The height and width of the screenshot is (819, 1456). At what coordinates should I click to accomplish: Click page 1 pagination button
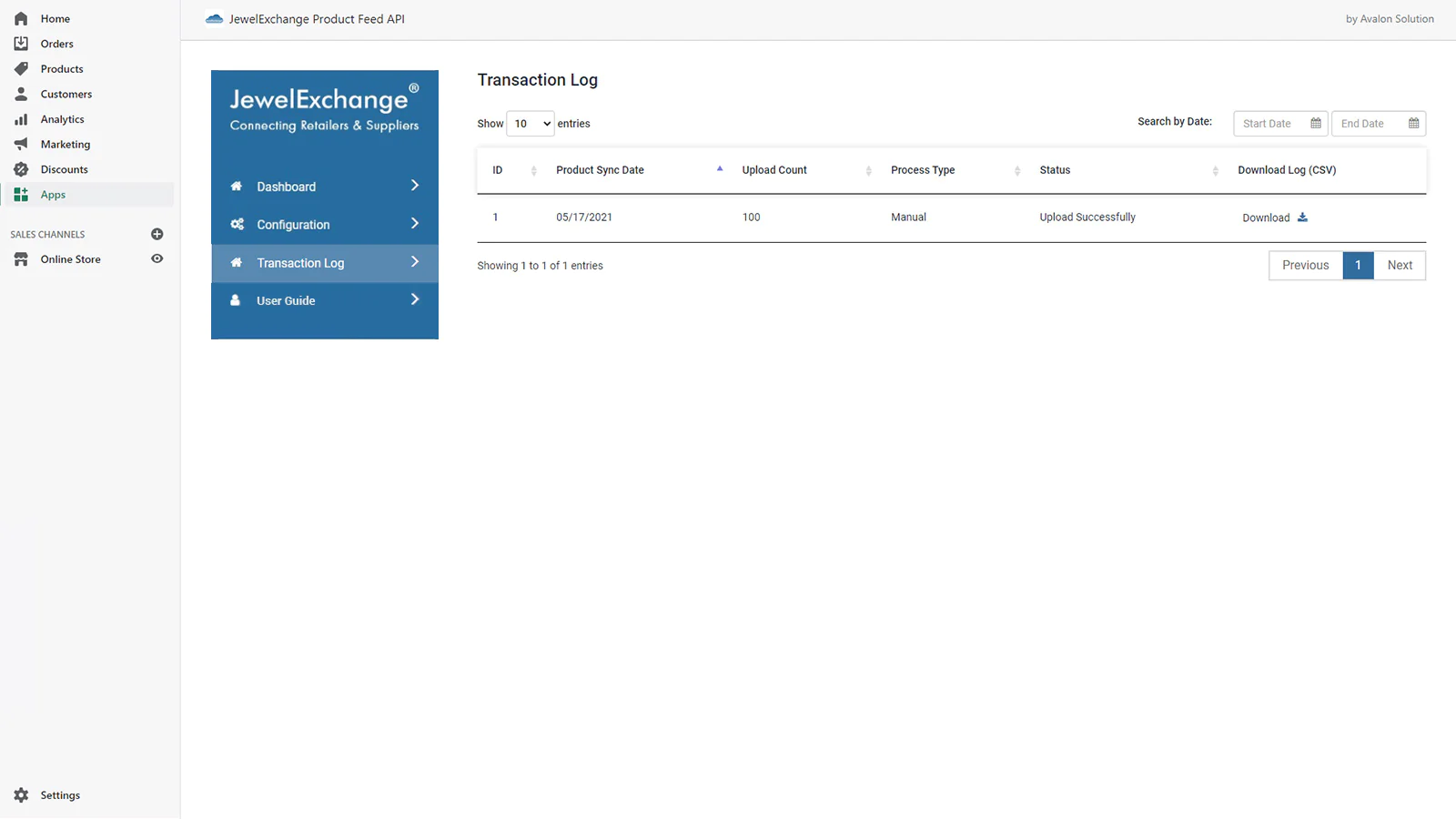(1358, 265)
